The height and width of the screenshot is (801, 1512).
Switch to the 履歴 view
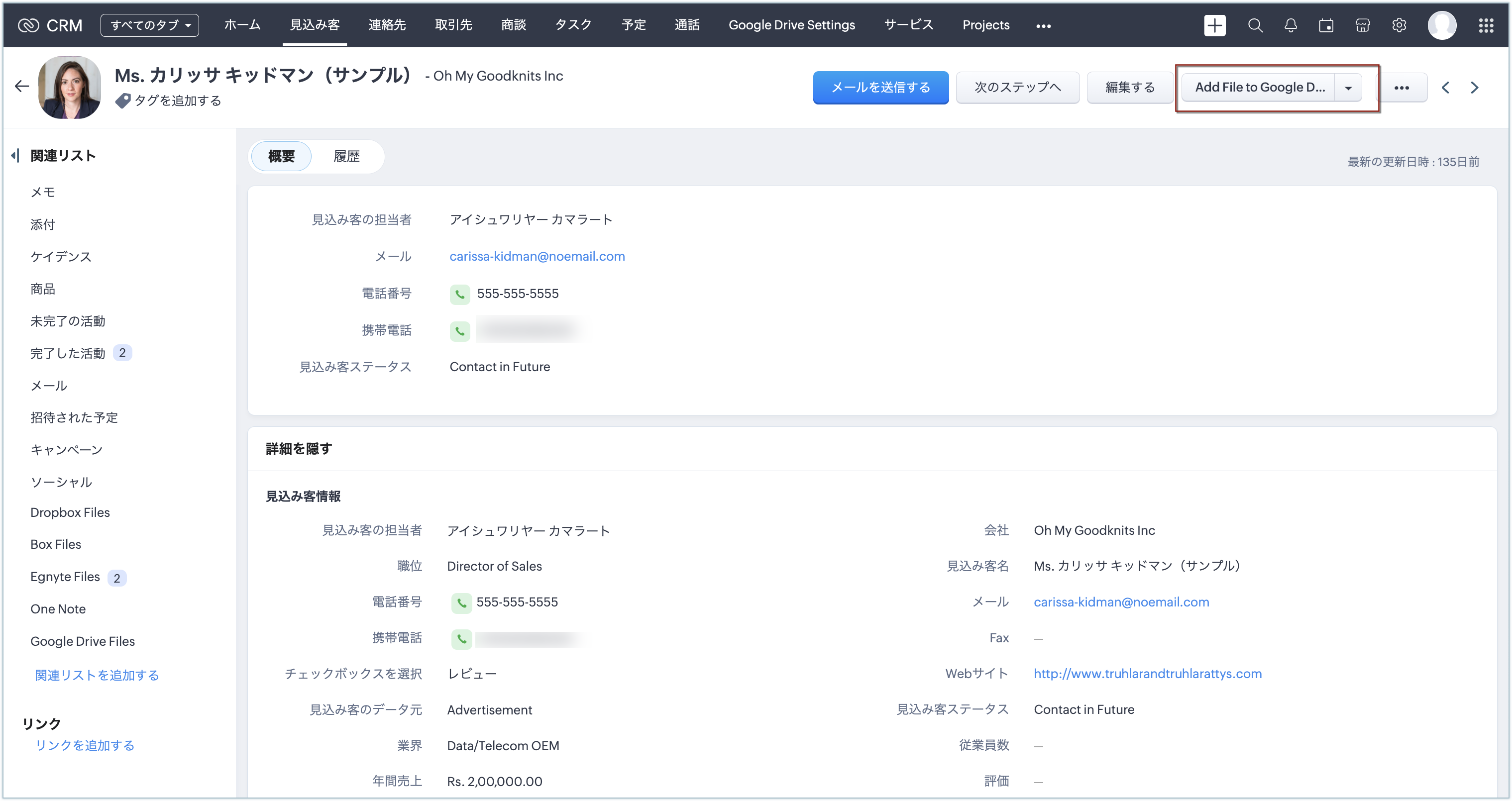[x=346, y=157]
